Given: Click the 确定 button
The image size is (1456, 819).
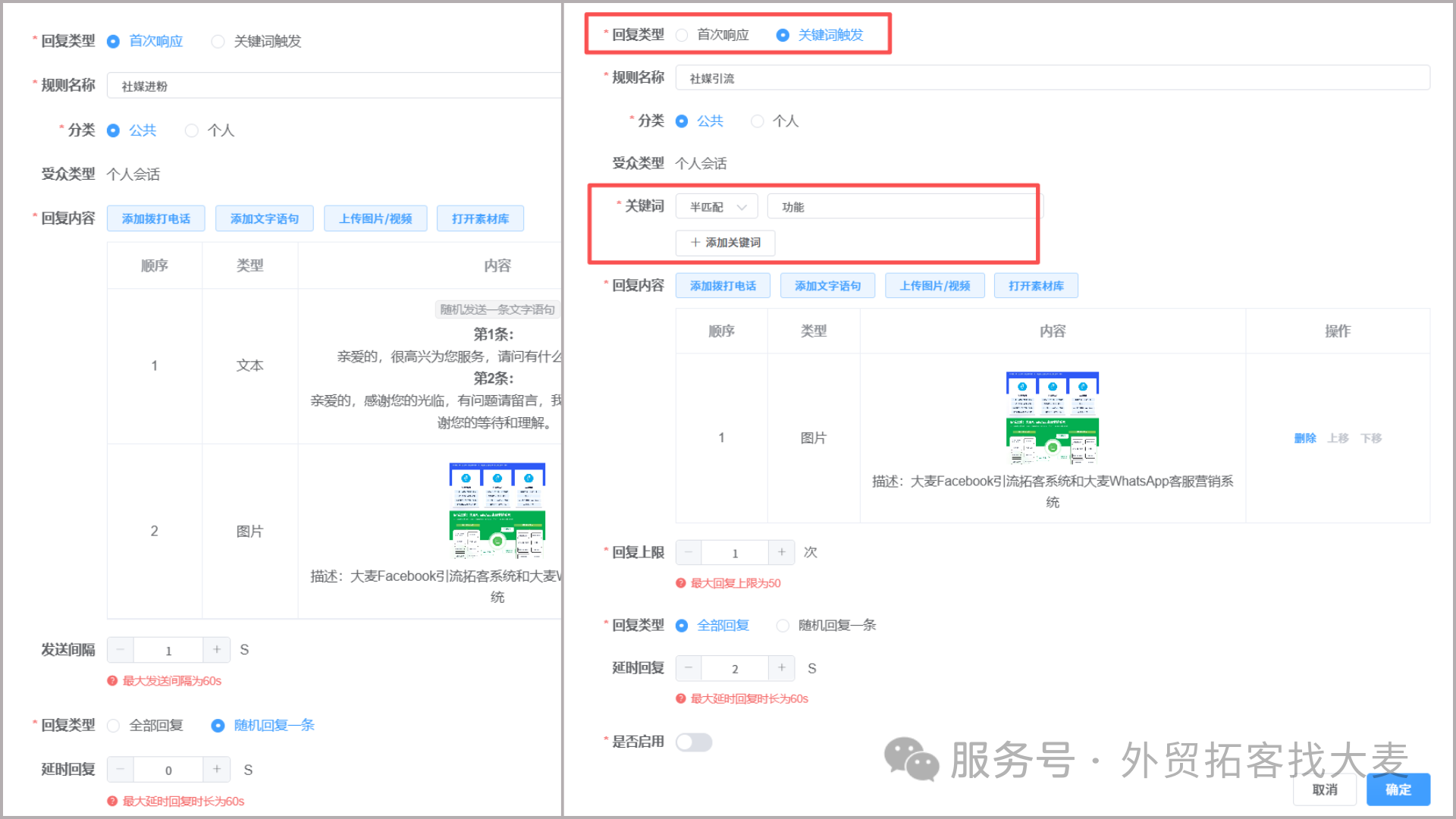Looking at the screenshot, I should [1398, 789].
